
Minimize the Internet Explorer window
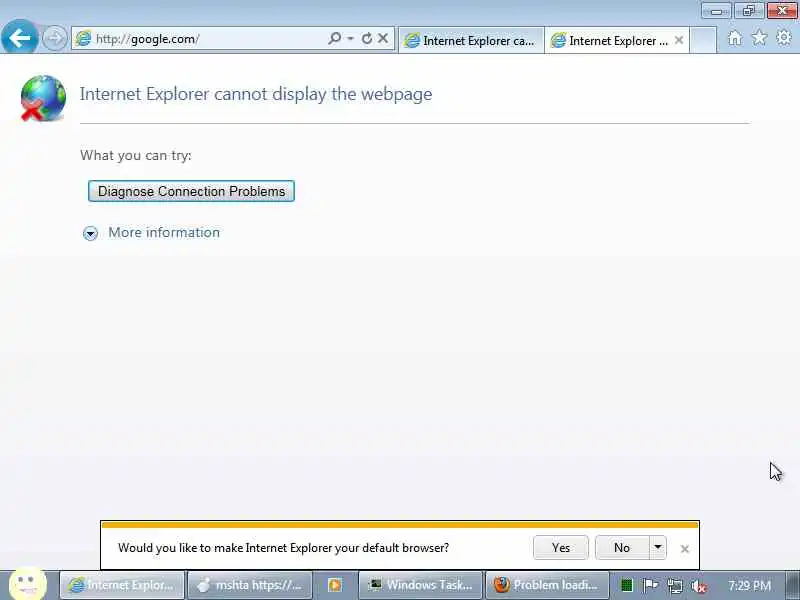click(716, 11)
